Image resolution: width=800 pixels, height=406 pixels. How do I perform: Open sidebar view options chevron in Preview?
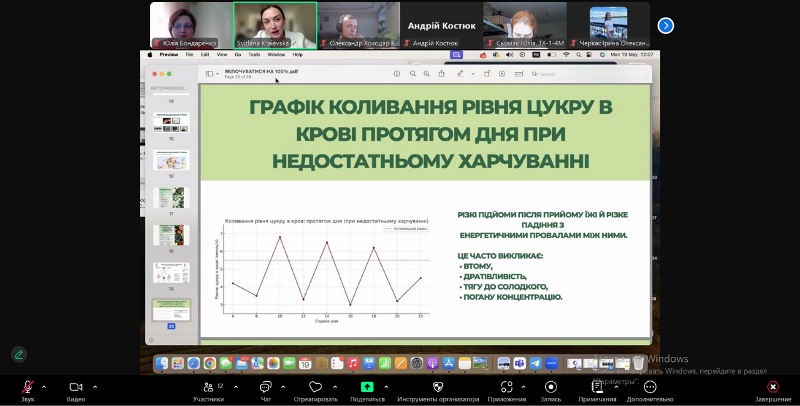tap(217, 74)
